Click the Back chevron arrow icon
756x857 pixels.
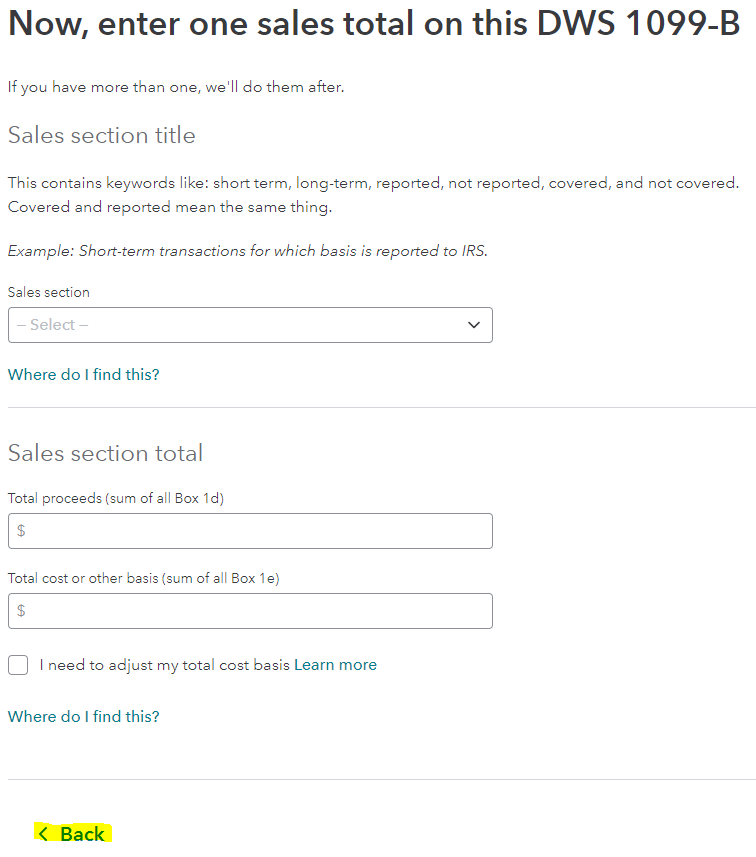click(x=44, y=834)
